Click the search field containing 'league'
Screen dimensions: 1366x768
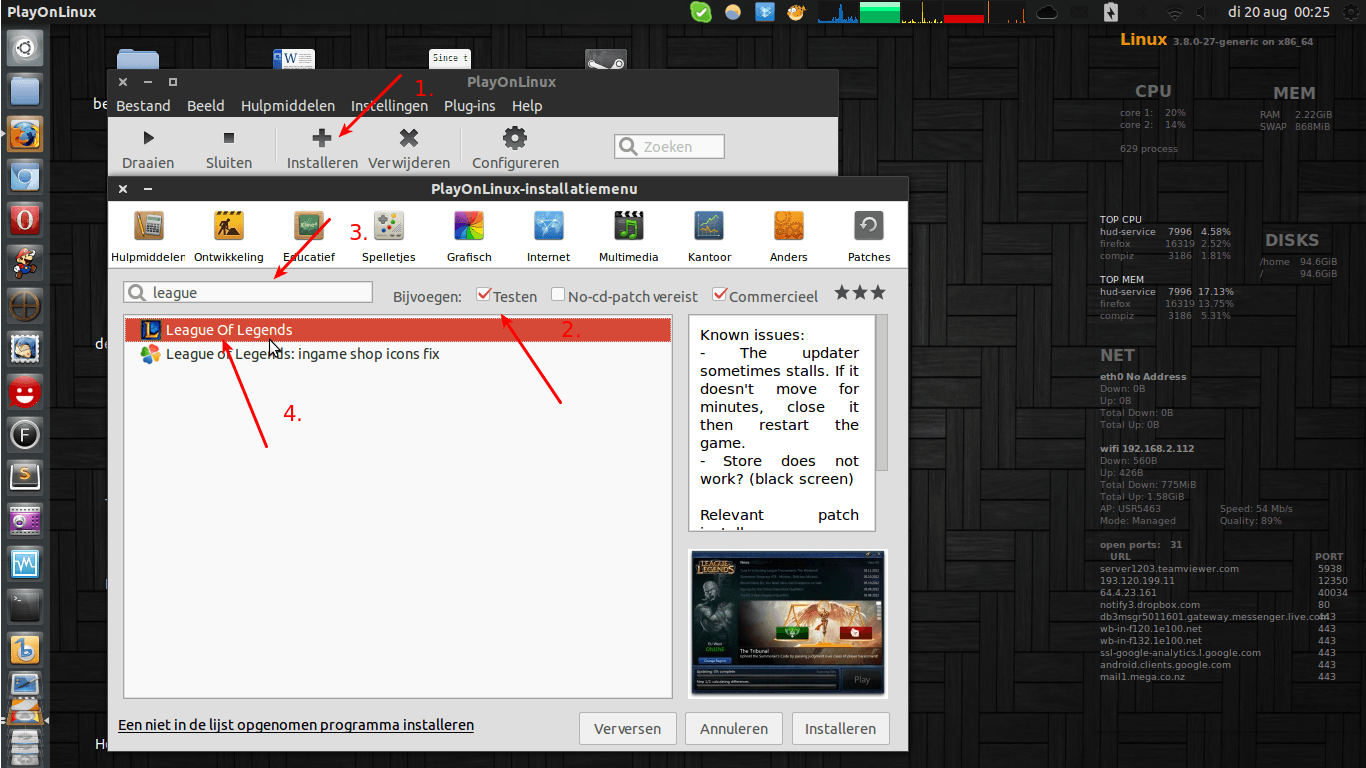[x=248, y=292]
